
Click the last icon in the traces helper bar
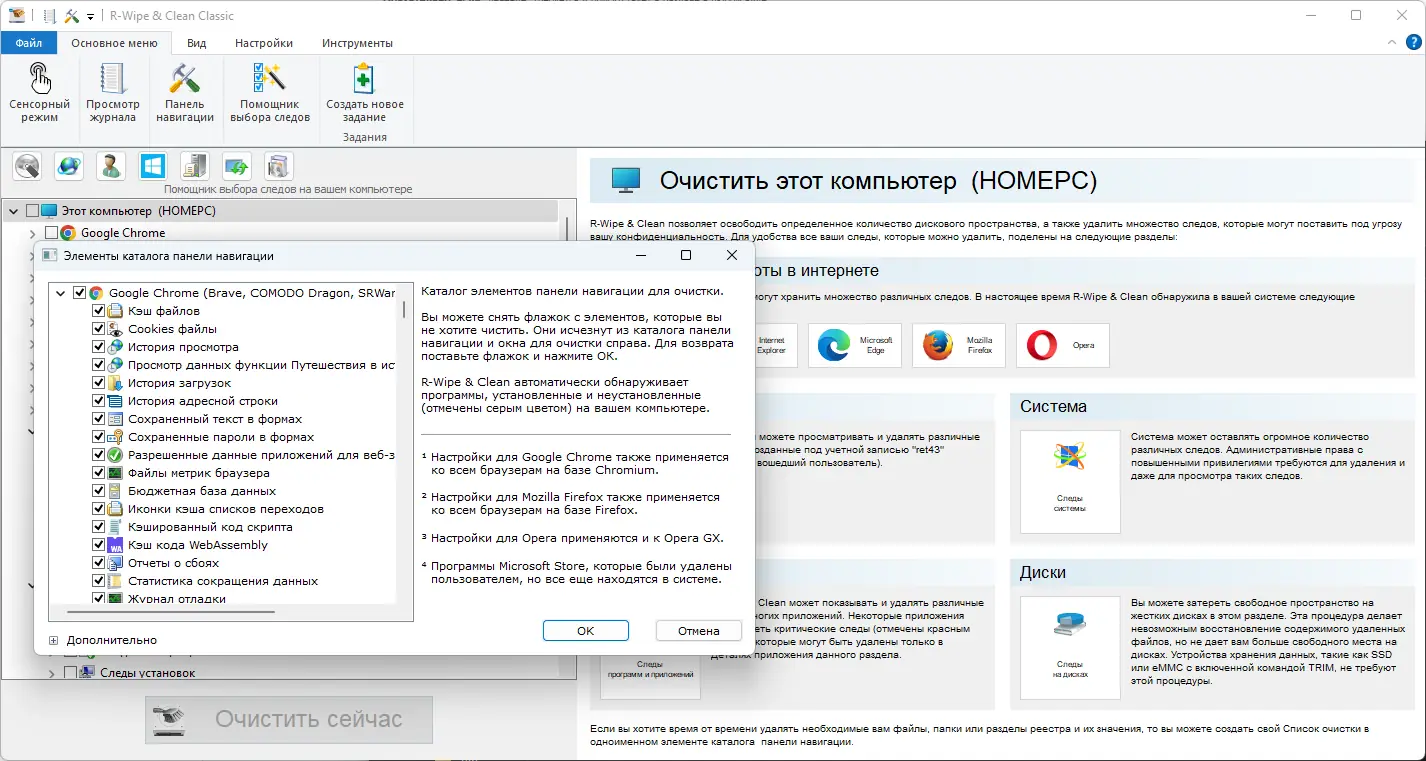(x=279, y=166)
